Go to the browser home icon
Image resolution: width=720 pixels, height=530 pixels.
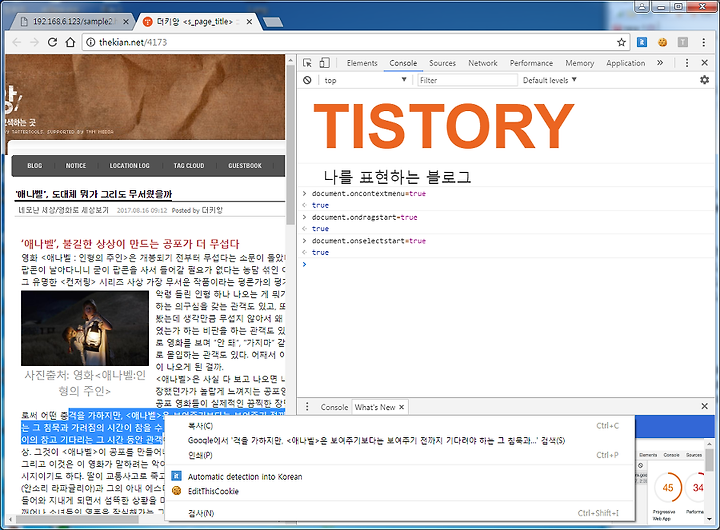point(70,42)
